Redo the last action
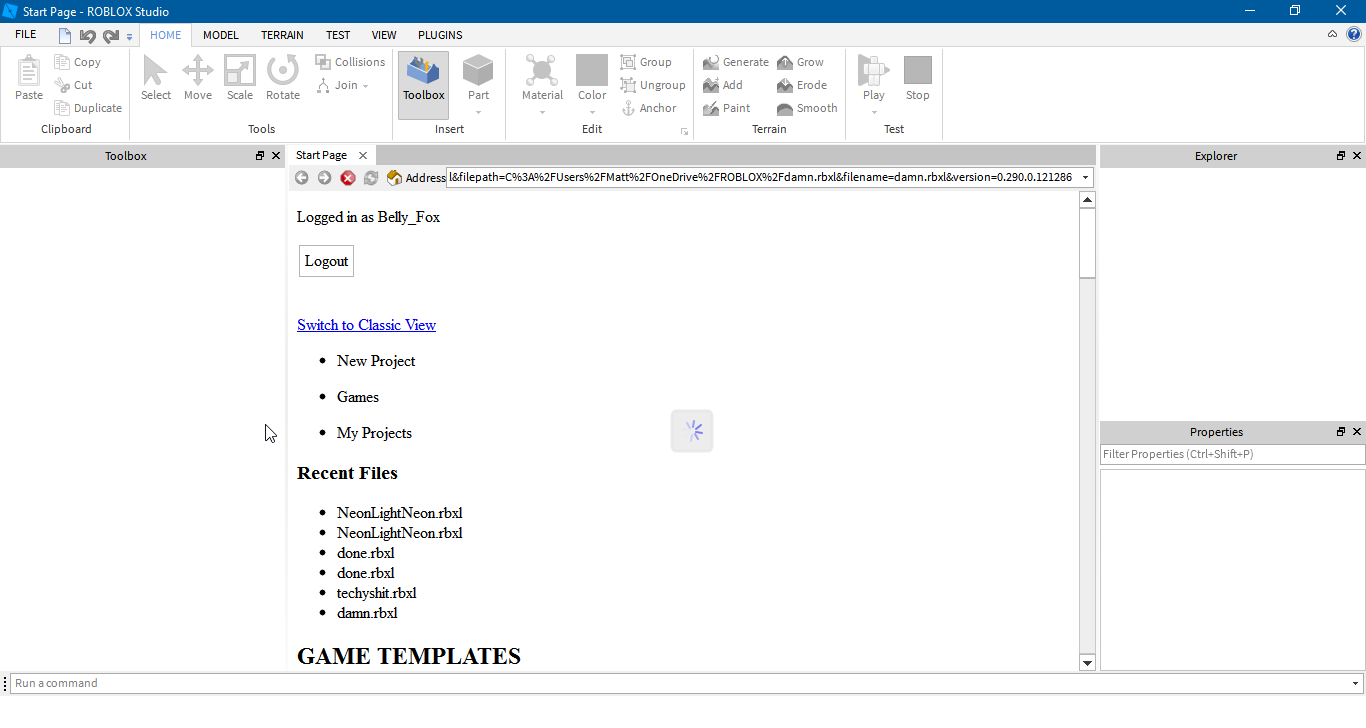1366x728 pixels. 111,36
